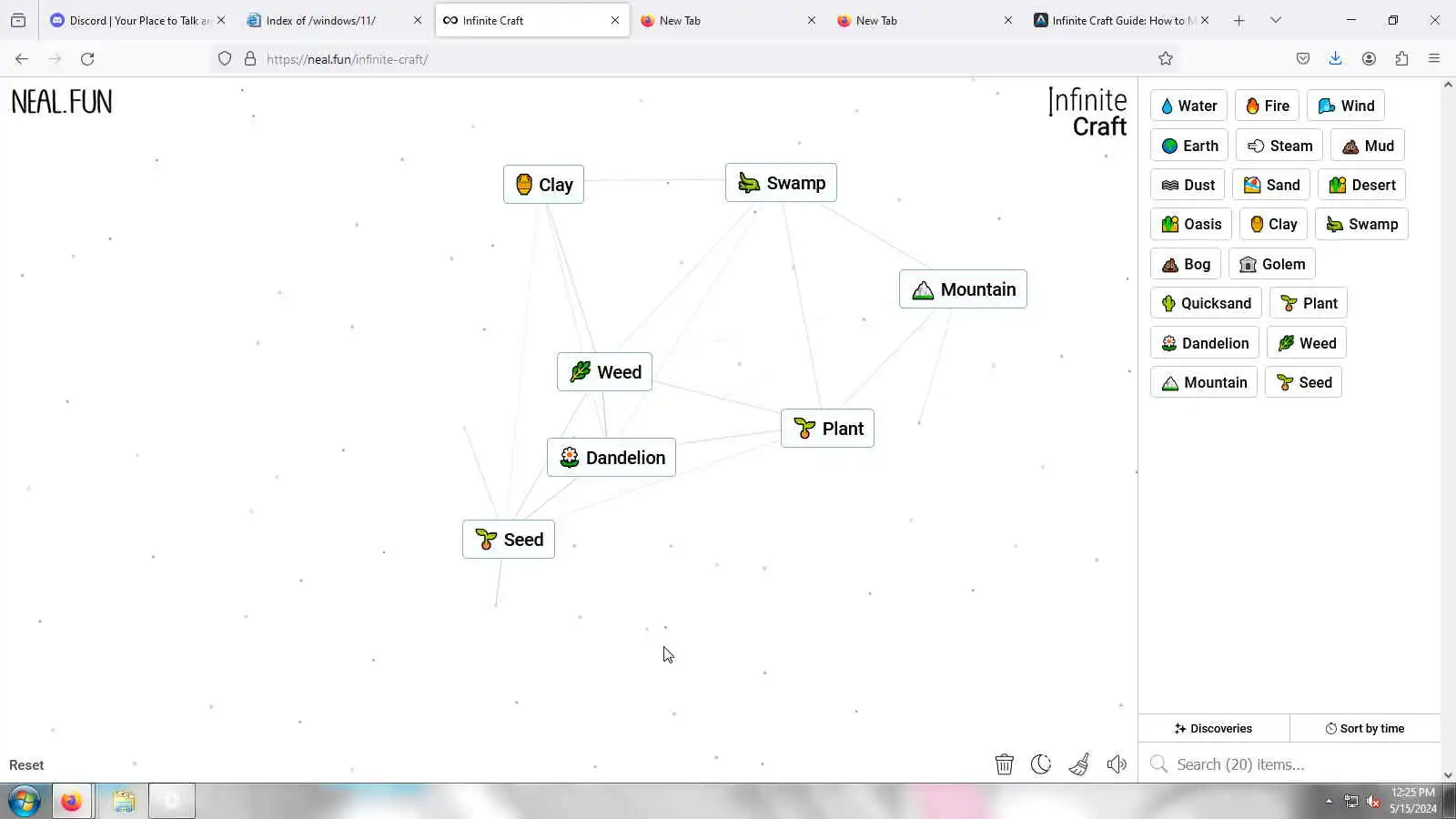Click the taskbar clock showing 12:25 PM
Image resolution: width=1456 pixels, height=819 pixels.
point(1413,801)
